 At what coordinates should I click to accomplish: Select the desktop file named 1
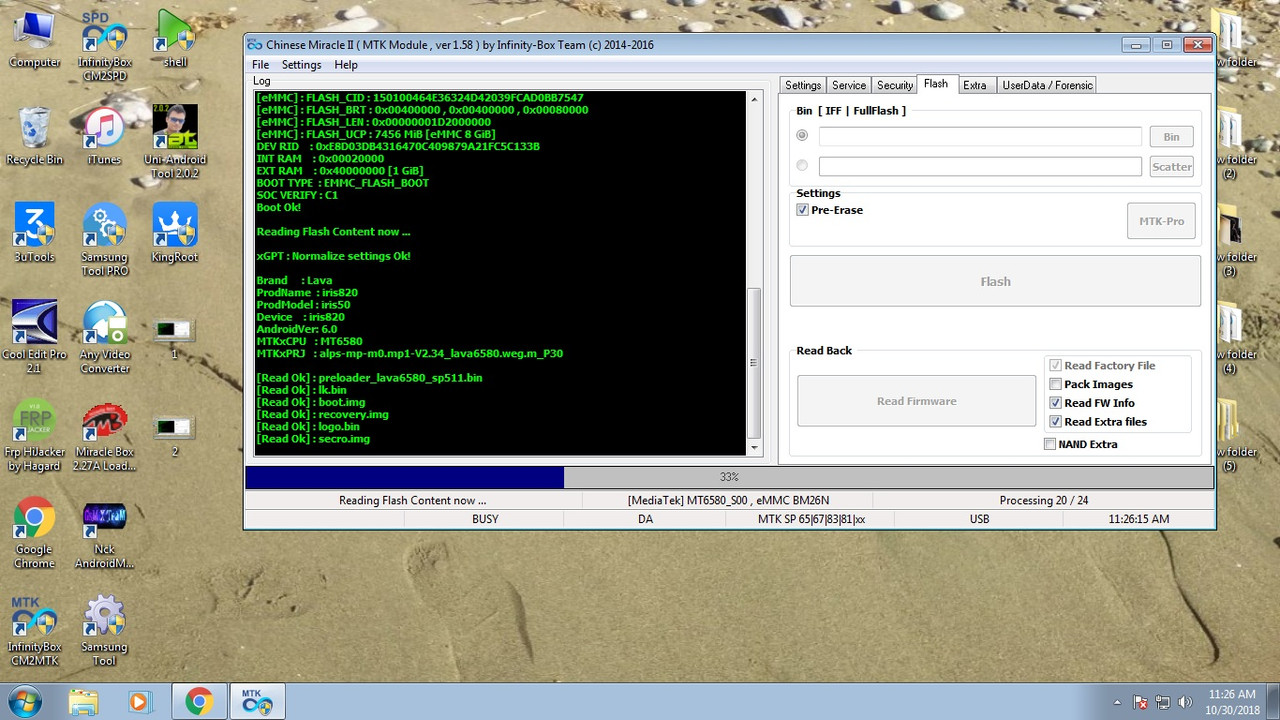tap(174, 338)
